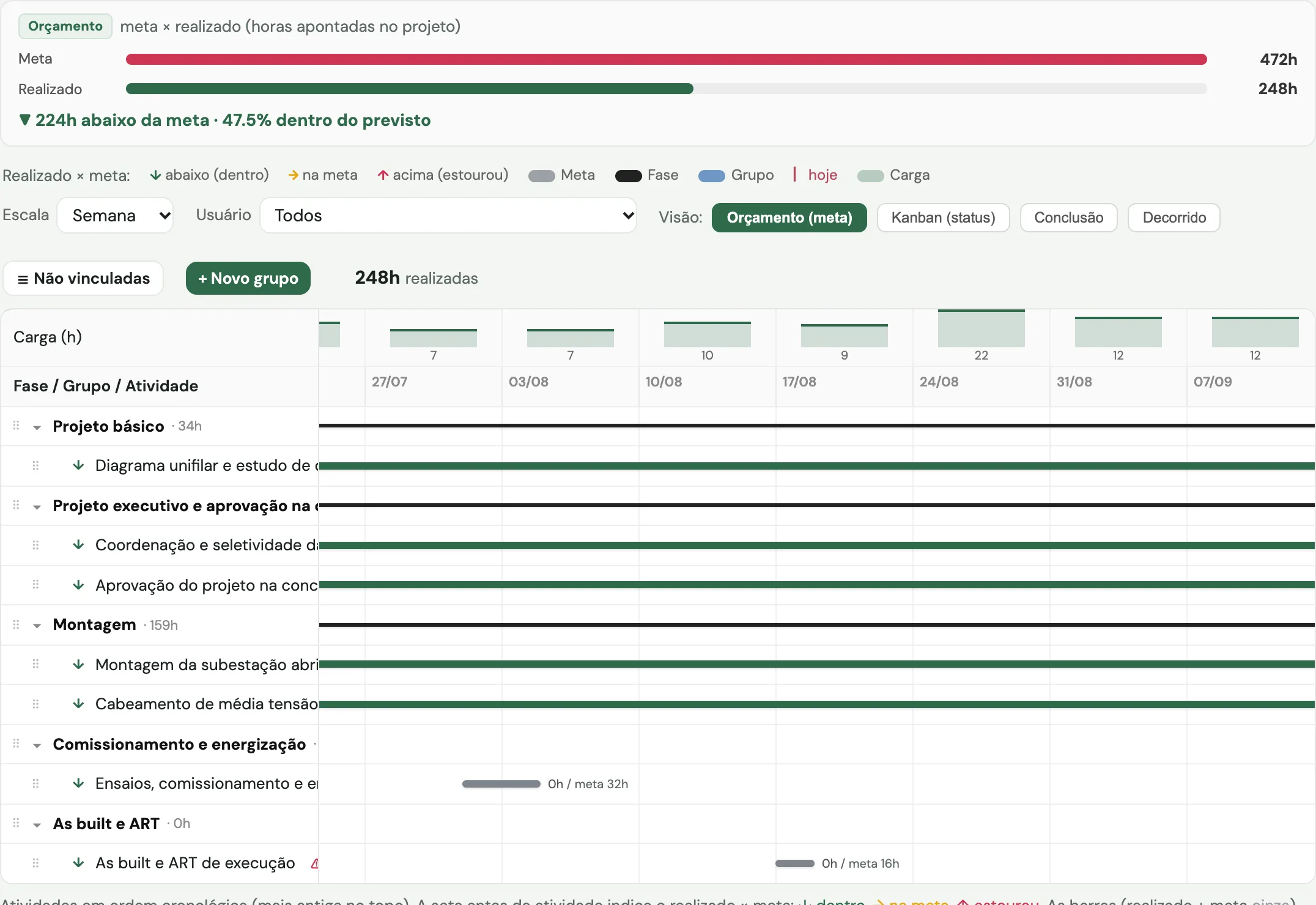Click status arrow beside As built e ART de execução
This screenshot has height=905, width=1316.
pyautogui.click(x=78, y=862)
